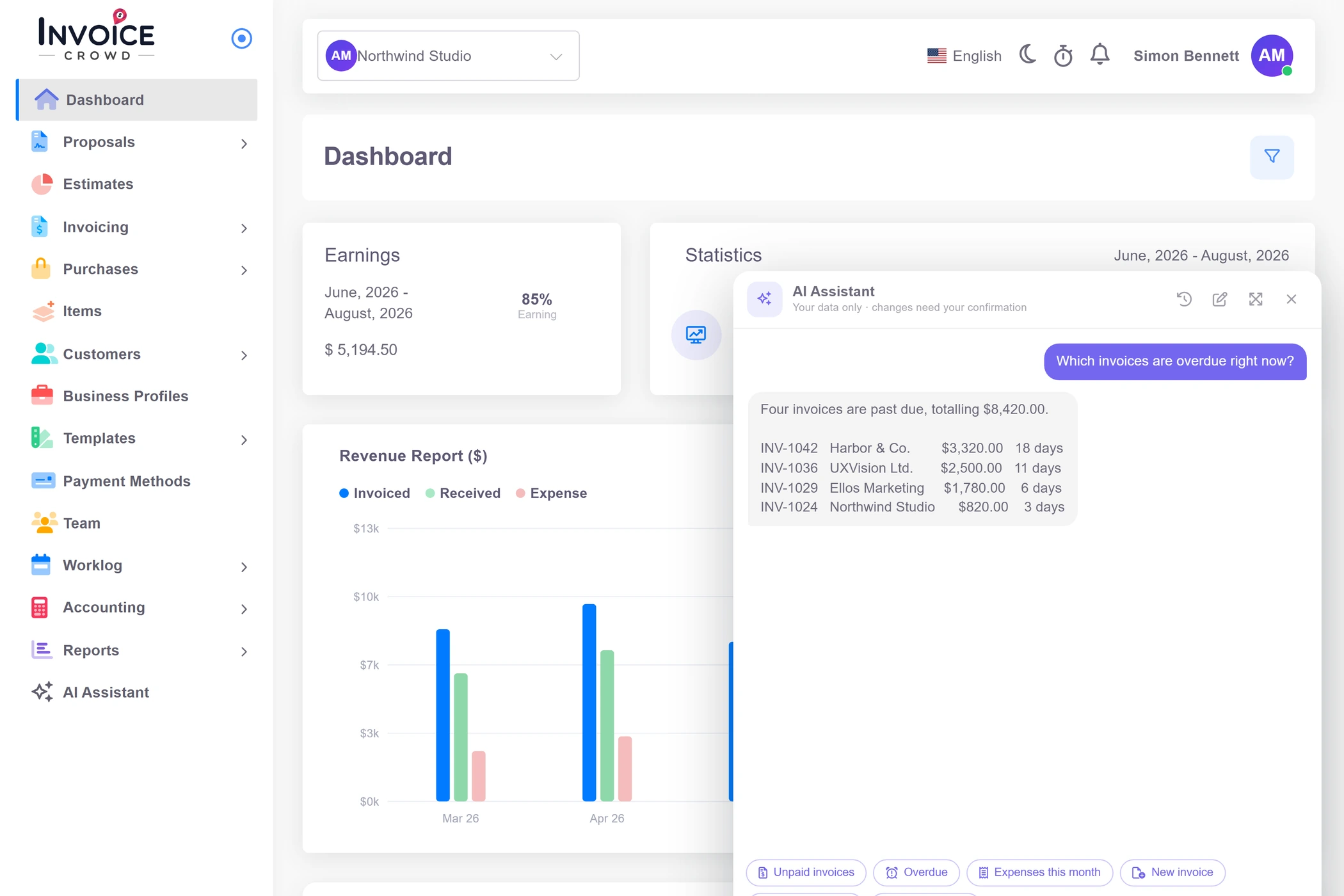Click the dashboard filter funnel icon
1344x896 pixels.
coord(1272,157)
